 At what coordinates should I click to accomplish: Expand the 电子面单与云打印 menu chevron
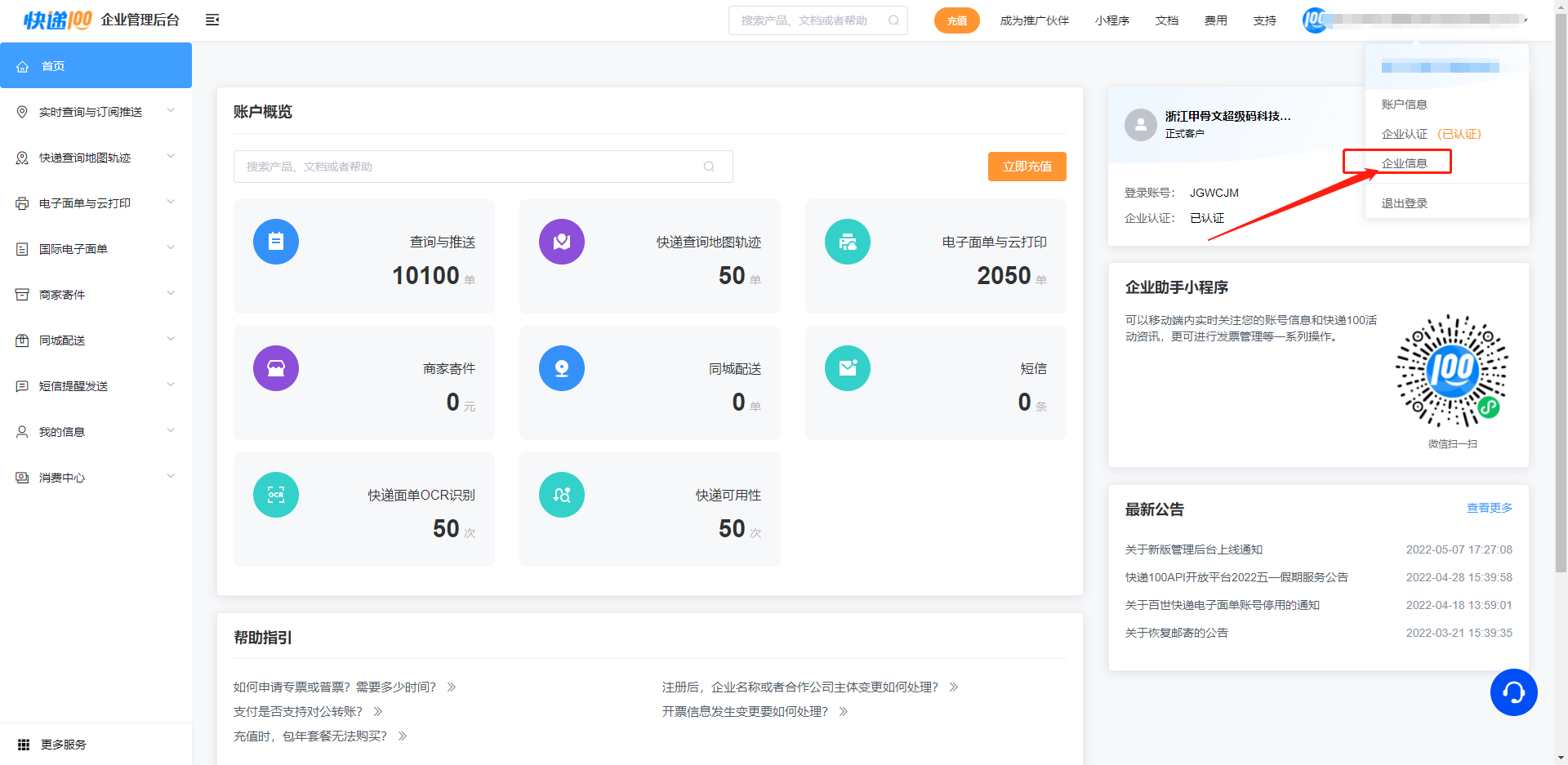[x=171, y=202]
